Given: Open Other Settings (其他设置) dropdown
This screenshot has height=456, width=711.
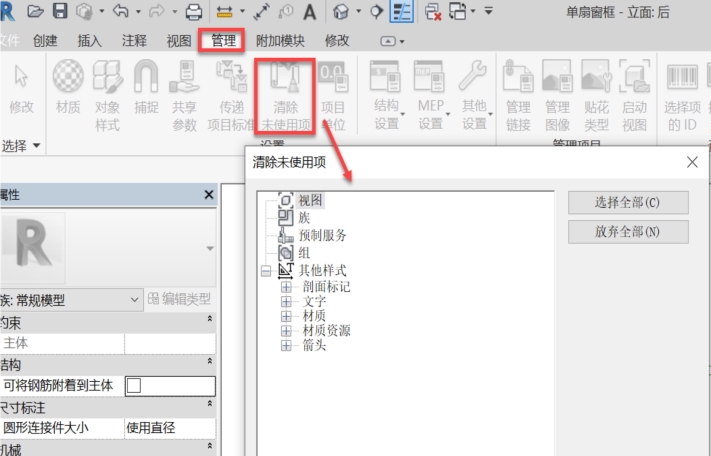Looking at the screenshot, I should 474,95.
